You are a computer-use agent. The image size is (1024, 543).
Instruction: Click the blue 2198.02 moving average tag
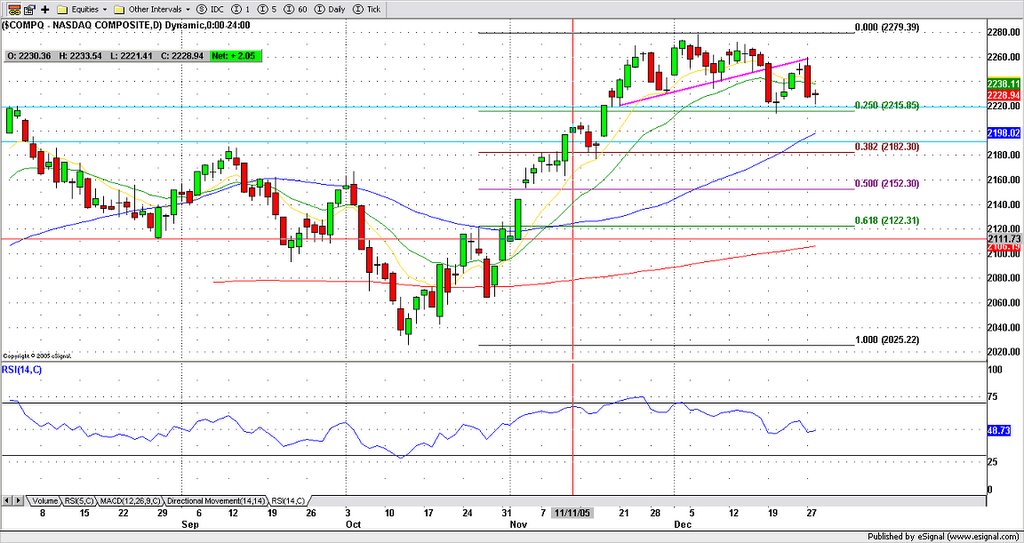1006,133
